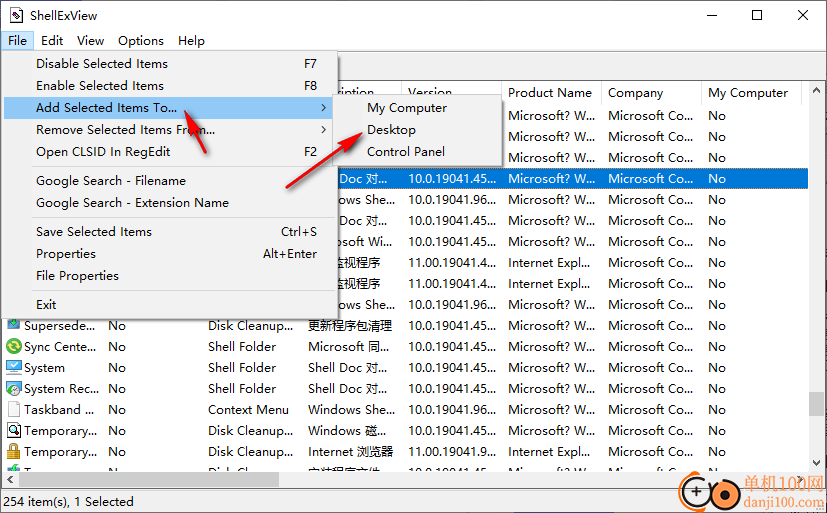827x513 pixels.
Task: Choose Disable Selected Items
Action: (170, 64)
